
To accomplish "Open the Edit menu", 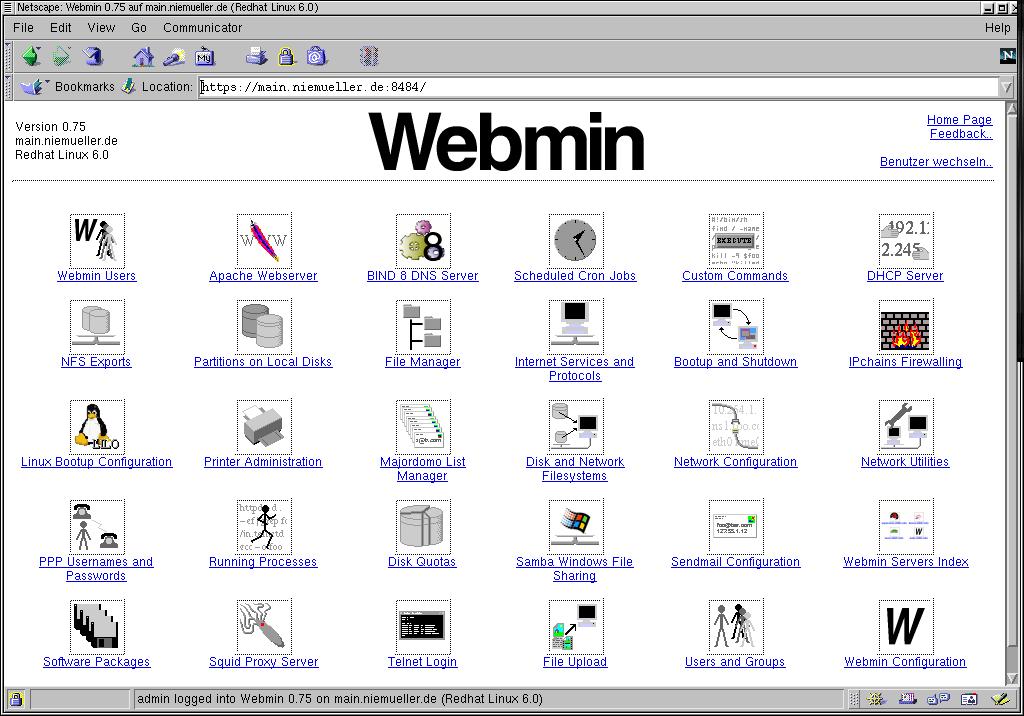I will [x=60, y=27].
